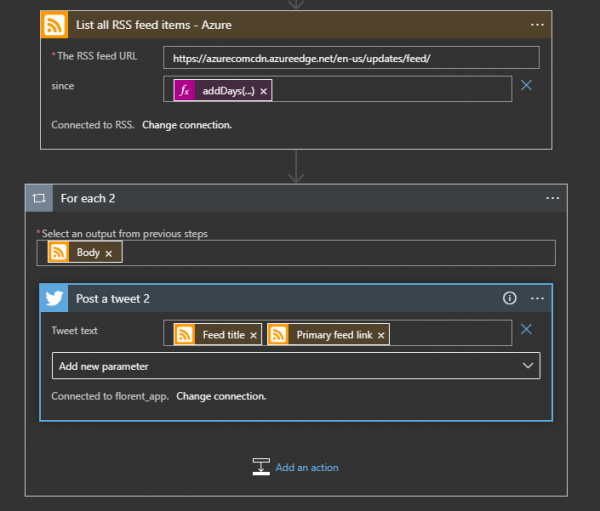Screen dimensions: 600x511
Task: Select the Primary feed link token
Action: coord(328,335)
